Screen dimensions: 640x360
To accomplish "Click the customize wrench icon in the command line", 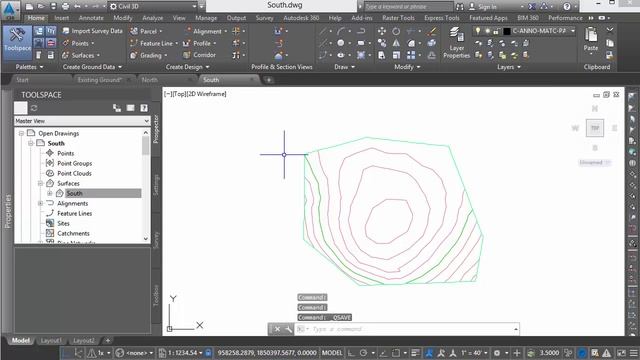I will tap(288, 329).
